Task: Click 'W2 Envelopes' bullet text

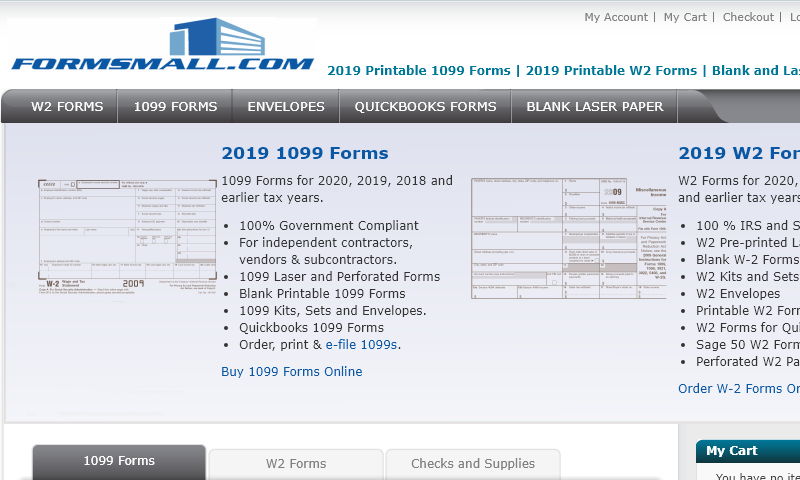Action: click(x=738, y=293)
